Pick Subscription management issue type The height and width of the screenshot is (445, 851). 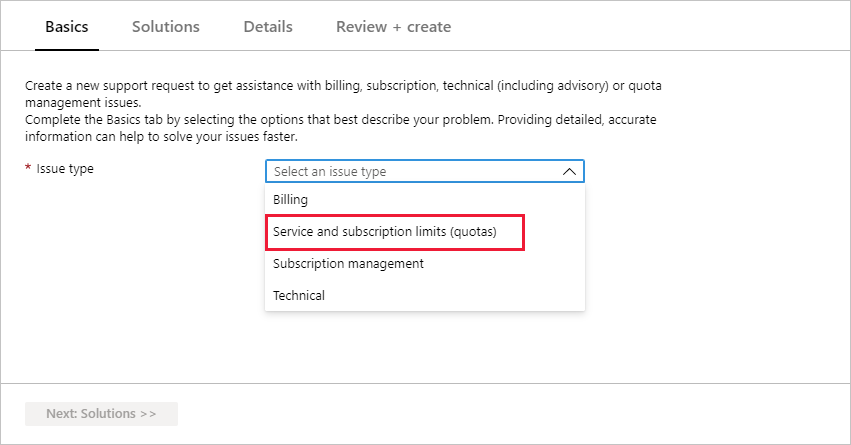[425, 264]
